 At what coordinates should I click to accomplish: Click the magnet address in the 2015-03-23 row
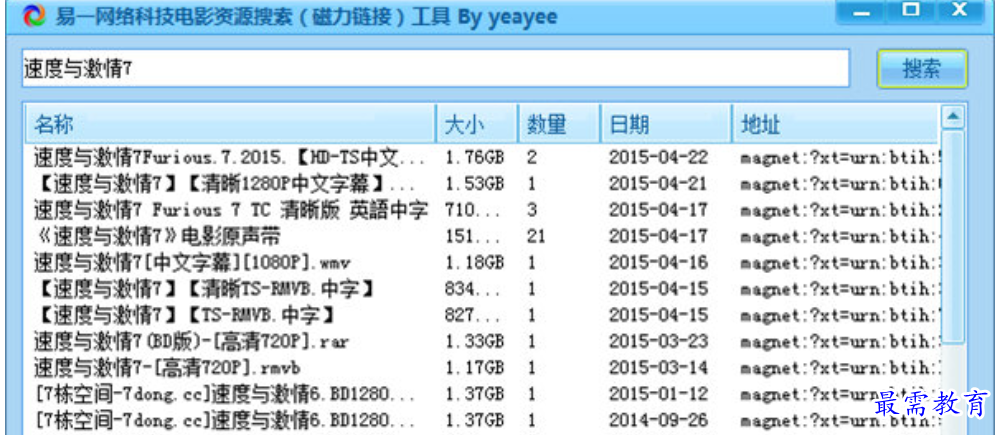point(838,342)
